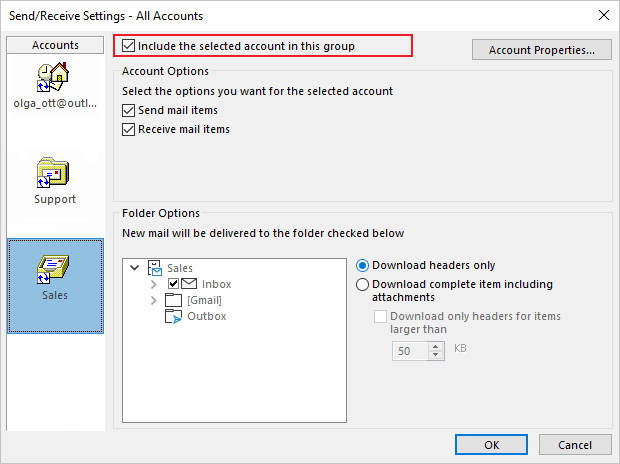Click the [Gmail] folder icon

(173, 300)
